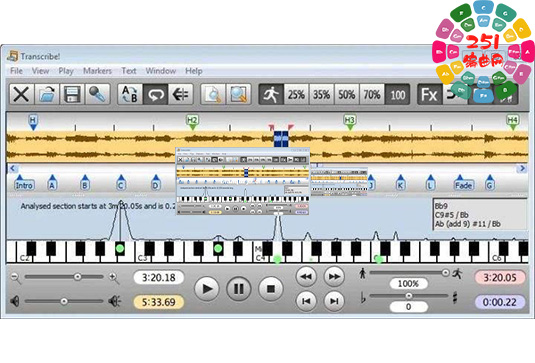
Task: Select the H3 section marker
Action: [x=349, y=122]
